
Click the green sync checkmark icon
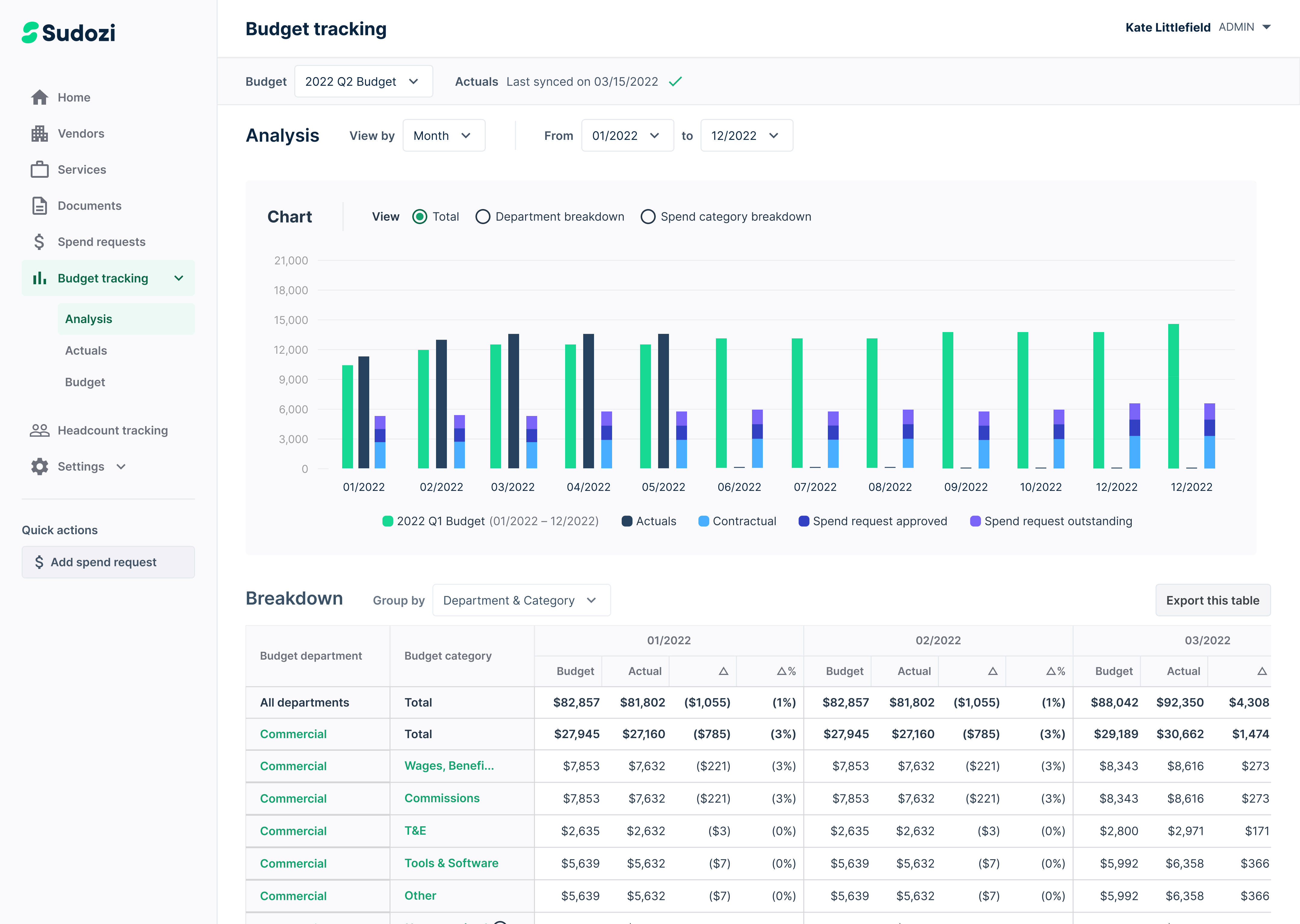point(675,82)
